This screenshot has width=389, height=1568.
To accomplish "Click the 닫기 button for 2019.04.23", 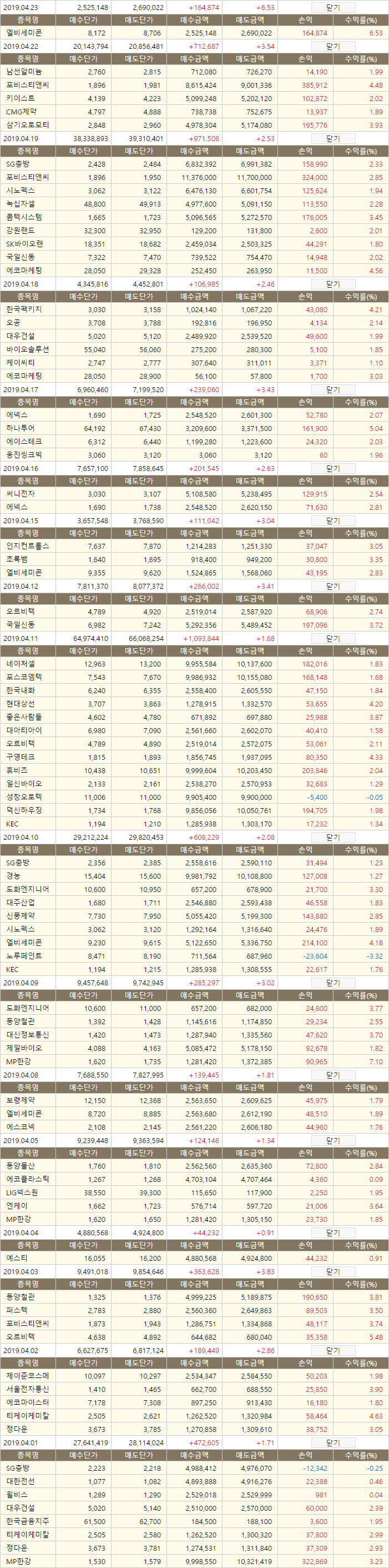I will click(x=333, y=7).
